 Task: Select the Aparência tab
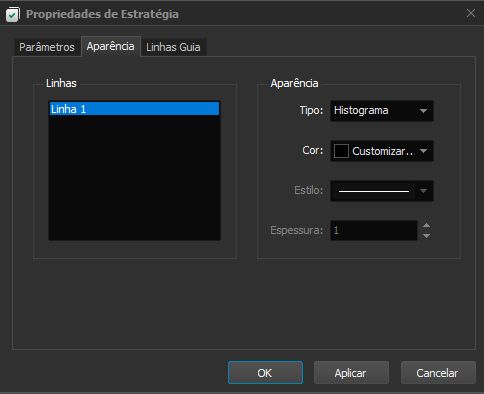(111, 46)
